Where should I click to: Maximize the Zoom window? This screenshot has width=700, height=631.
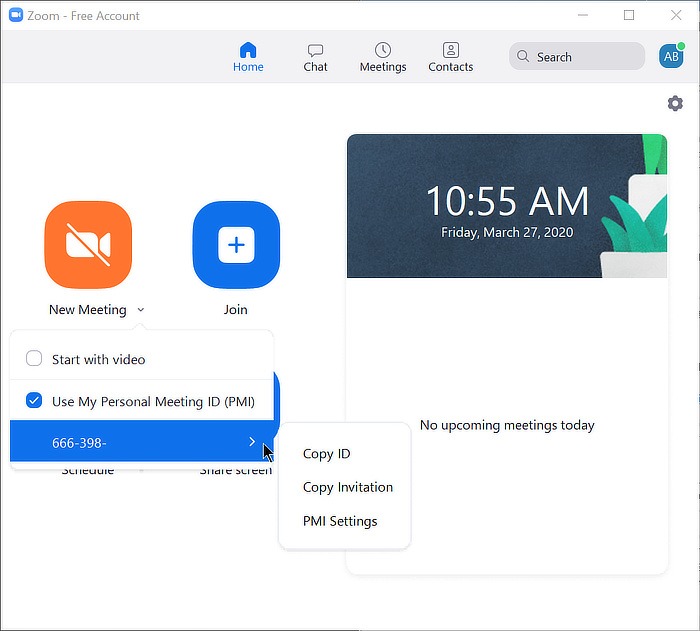(629, 15)
